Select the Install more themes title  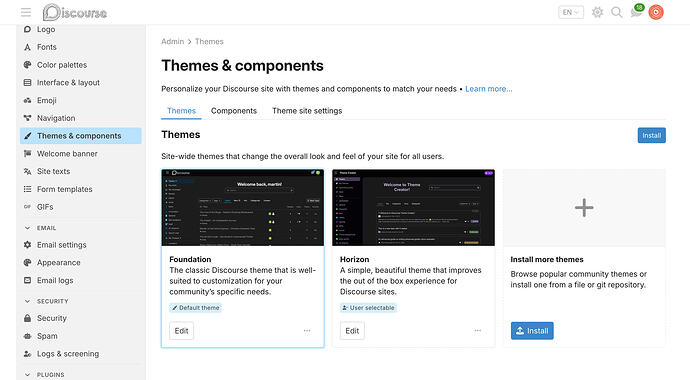click(x=547, y=259)
